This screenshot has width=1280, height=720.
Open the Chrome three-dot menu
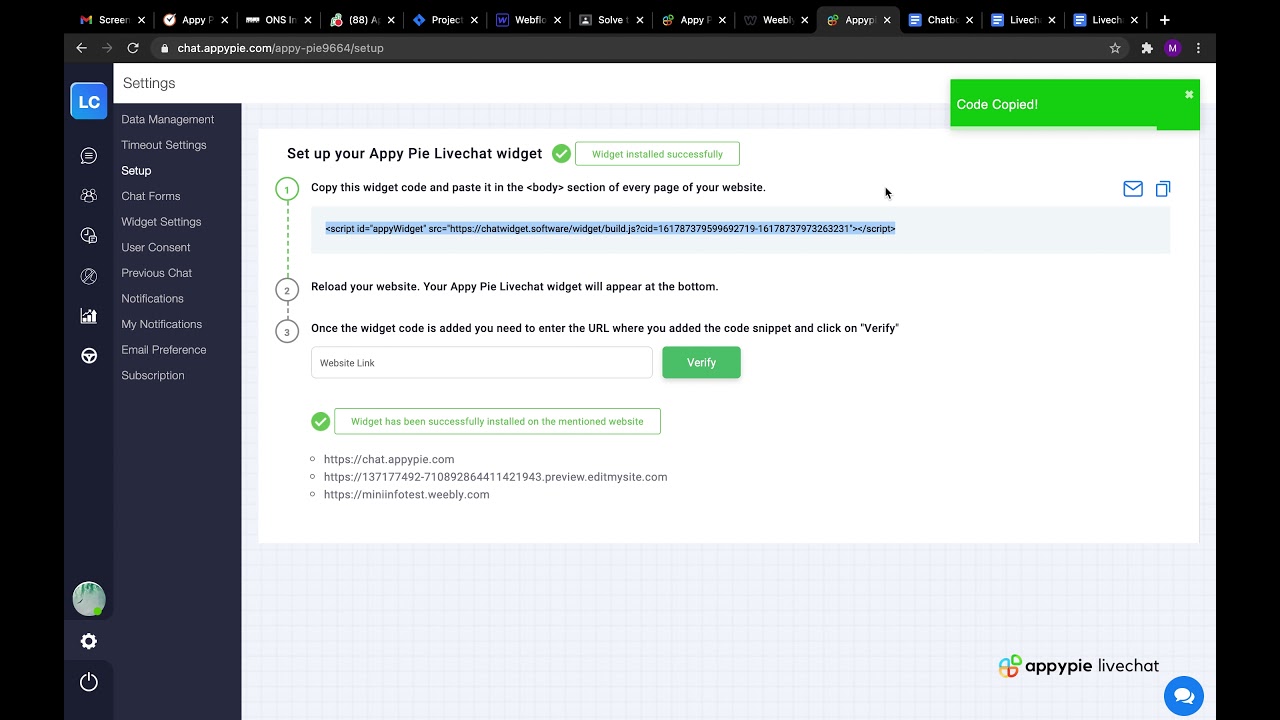1198,48
